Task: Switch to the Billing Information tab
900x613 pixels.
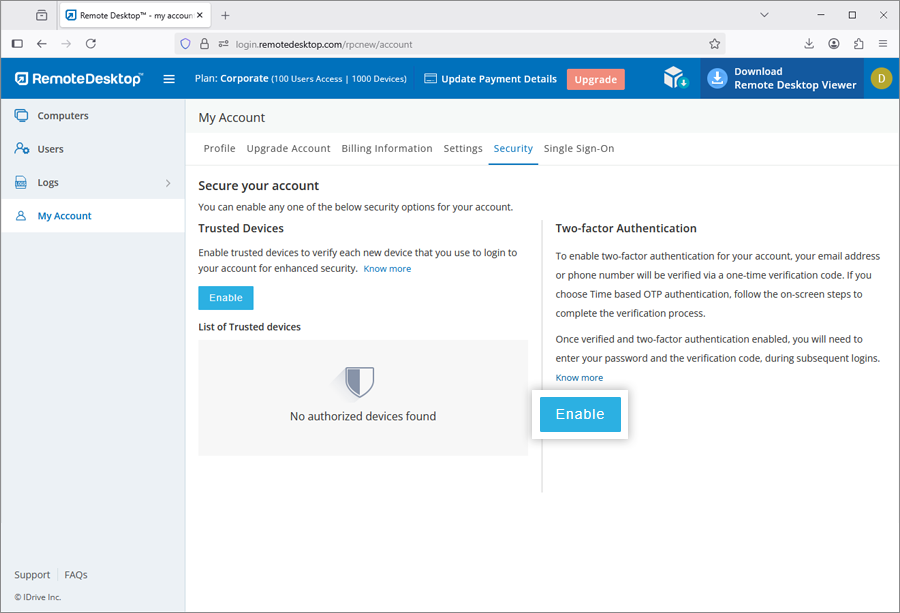Action: tap(387, 148)
